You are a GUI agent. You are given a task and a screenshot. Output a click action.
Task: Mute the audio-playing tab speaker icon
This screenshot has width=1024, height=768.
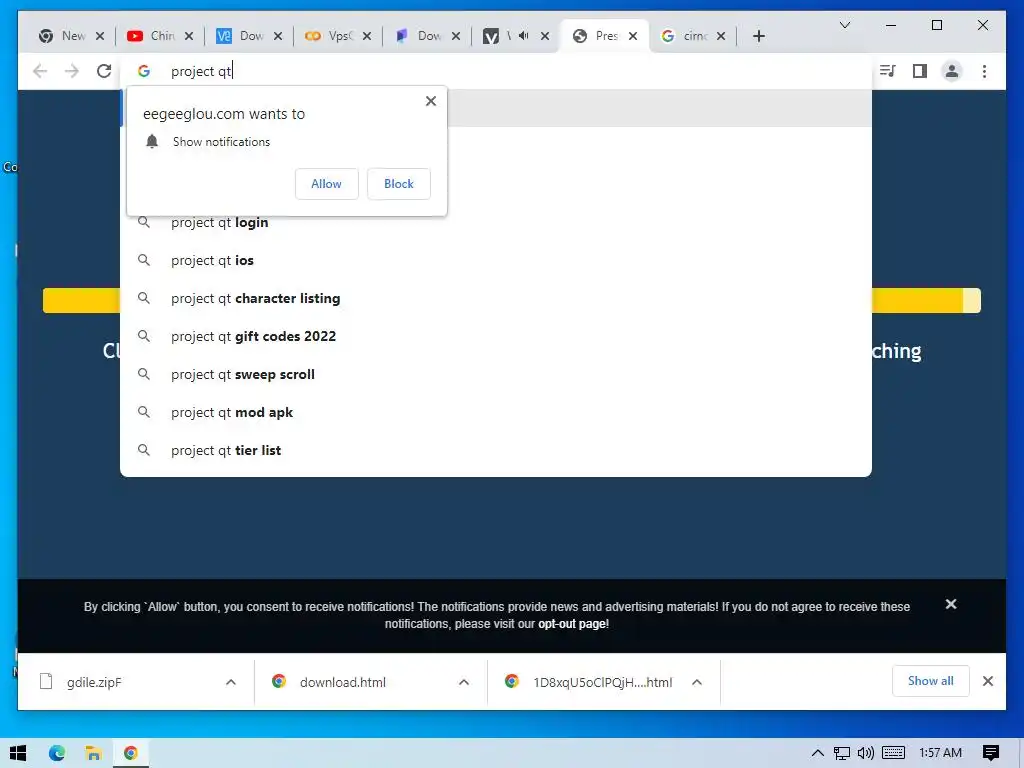[x=524, y=36]
